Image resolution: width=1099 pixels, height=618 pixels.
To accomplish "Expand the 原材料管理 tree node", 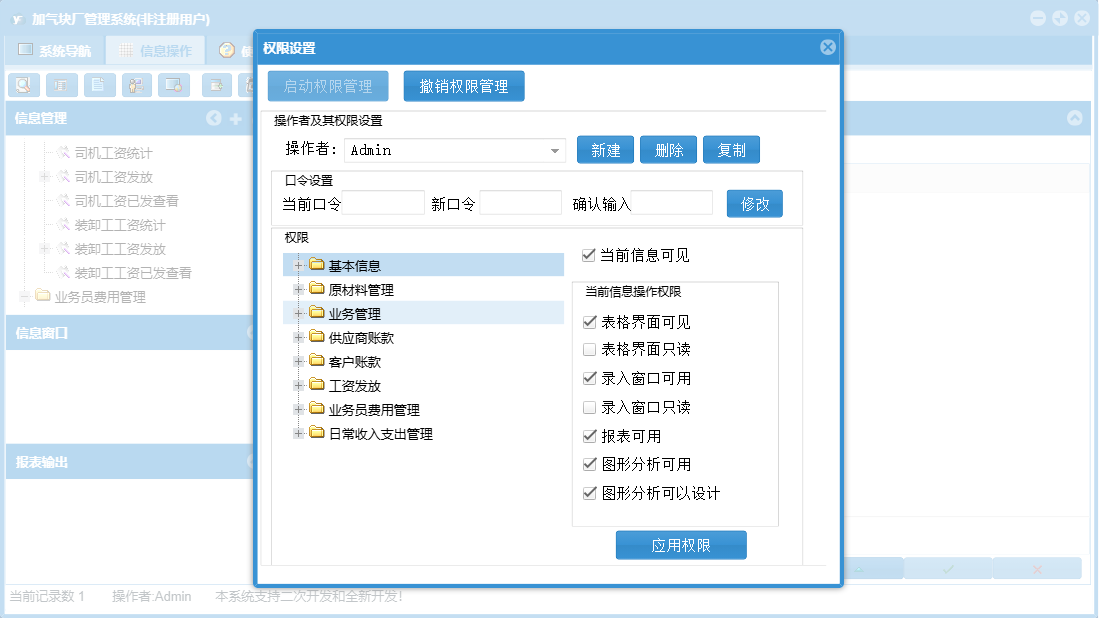I will [298, 289].
